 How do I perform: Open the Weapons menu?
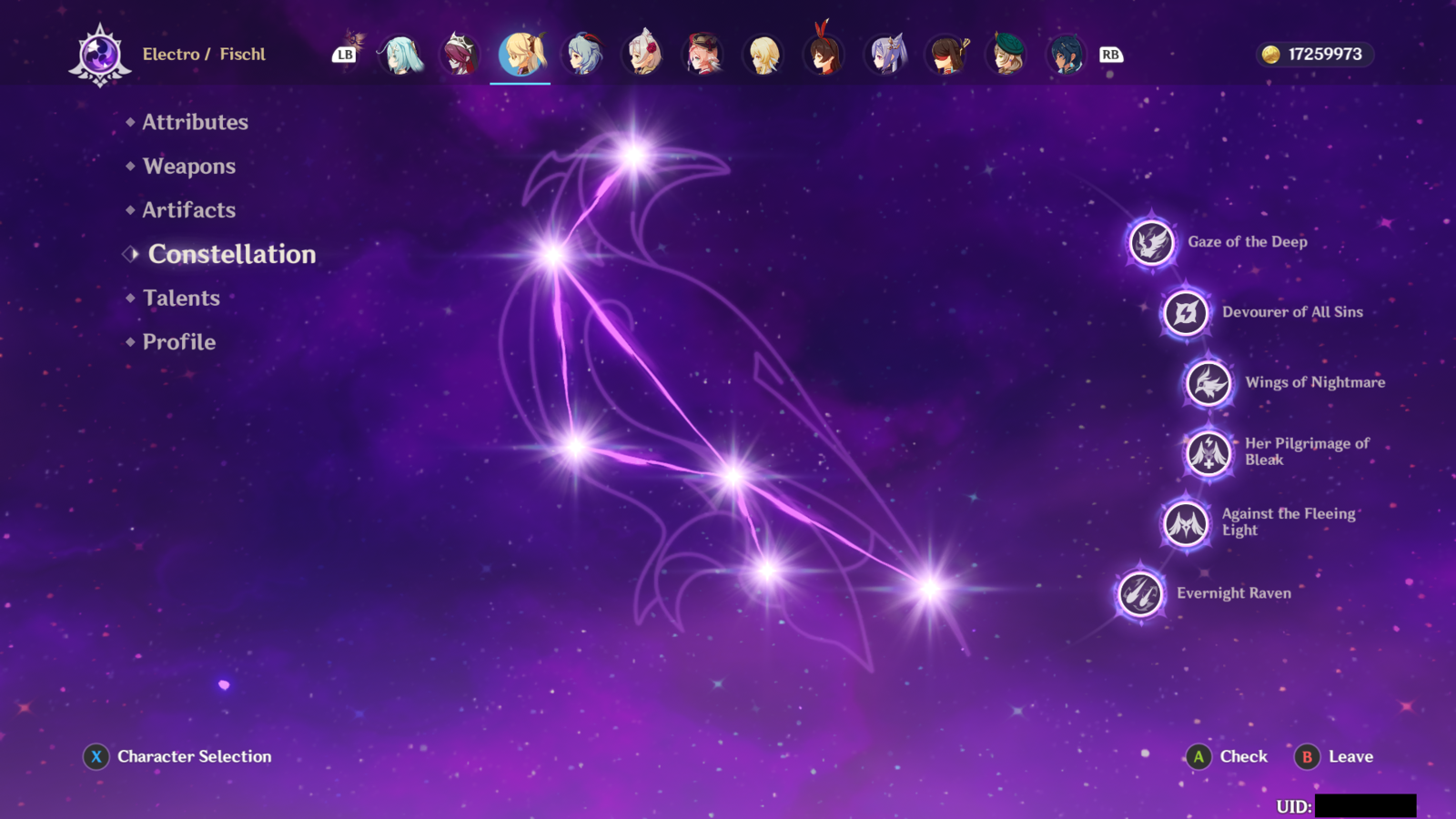(189, 167)
